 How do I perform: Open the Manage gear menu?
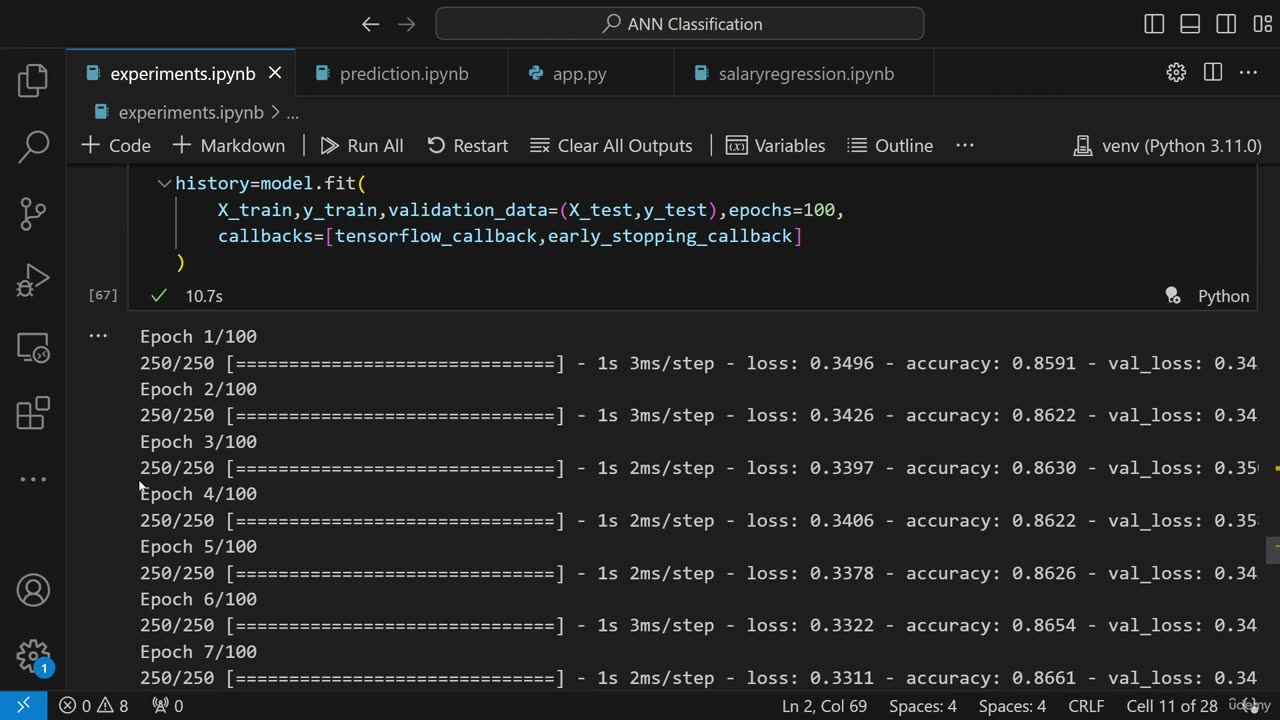[33, 657]
